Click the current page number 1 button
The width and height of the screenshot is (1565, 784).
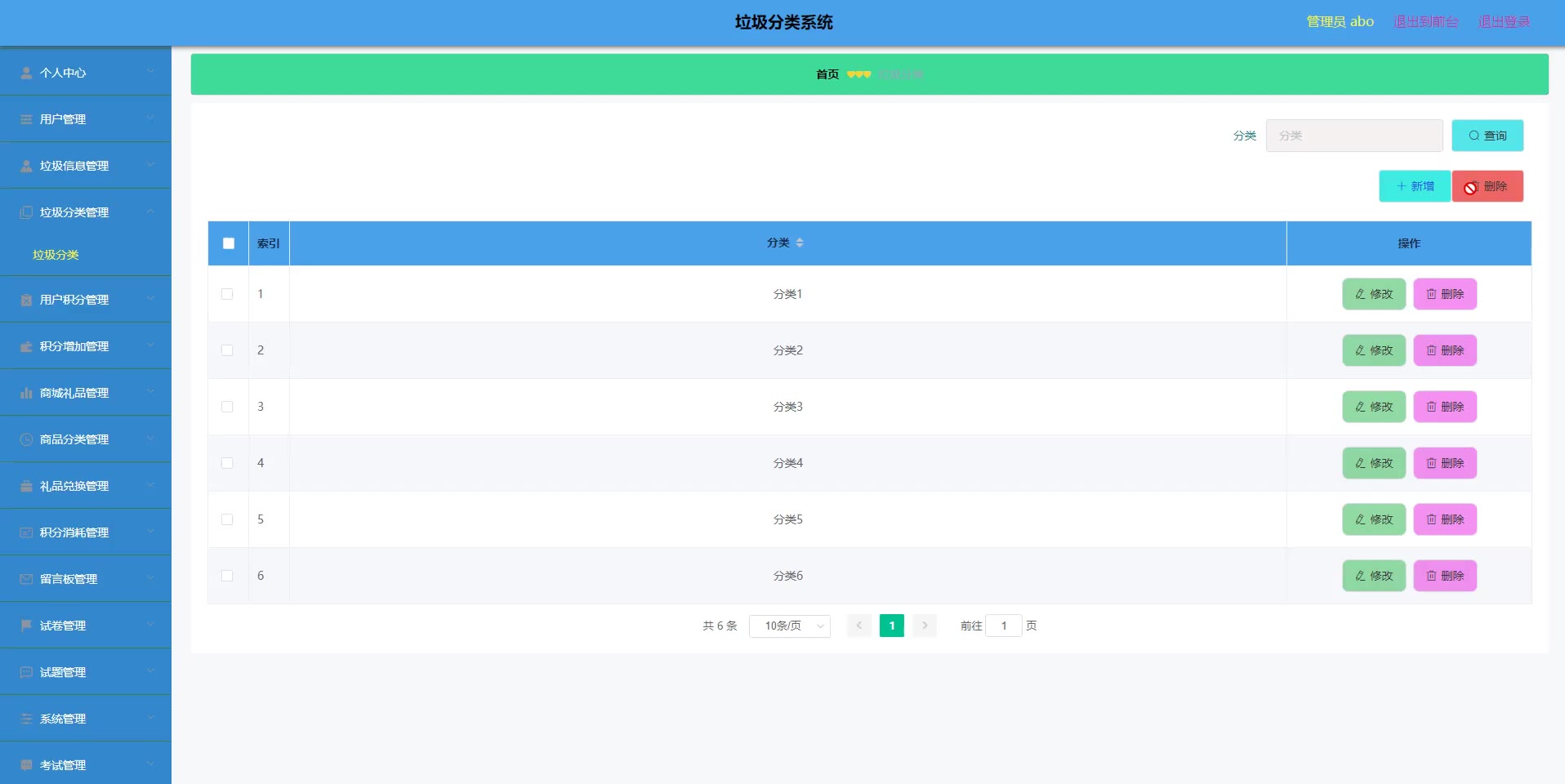coord(892,626)
